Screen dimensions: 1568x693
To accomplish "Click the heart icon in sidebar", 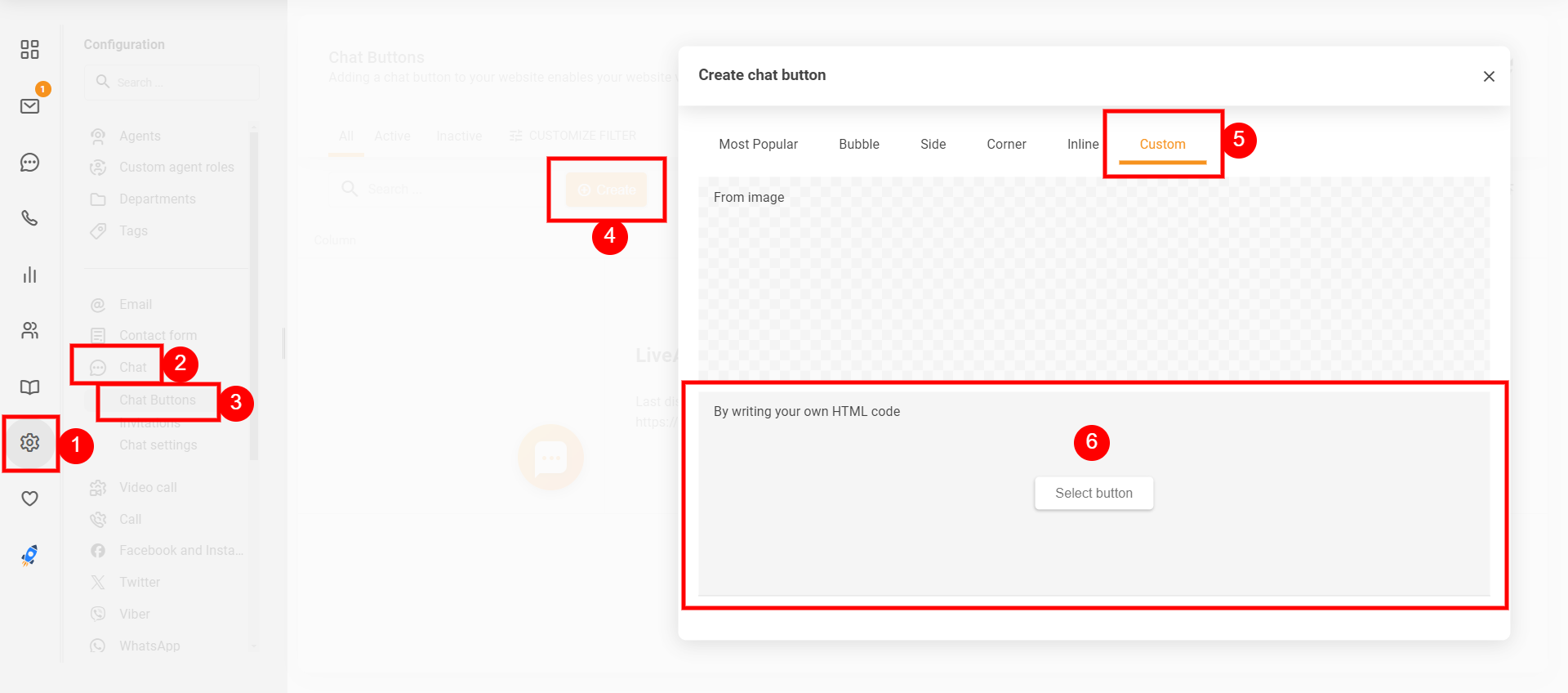I will coord(29,499).
